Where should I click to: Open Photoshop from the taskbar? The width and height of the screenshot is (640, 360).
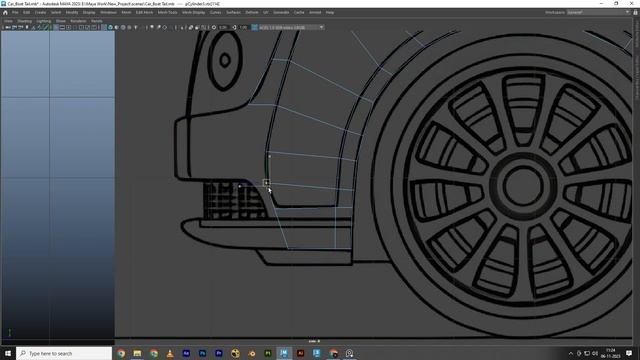[202, 353]
